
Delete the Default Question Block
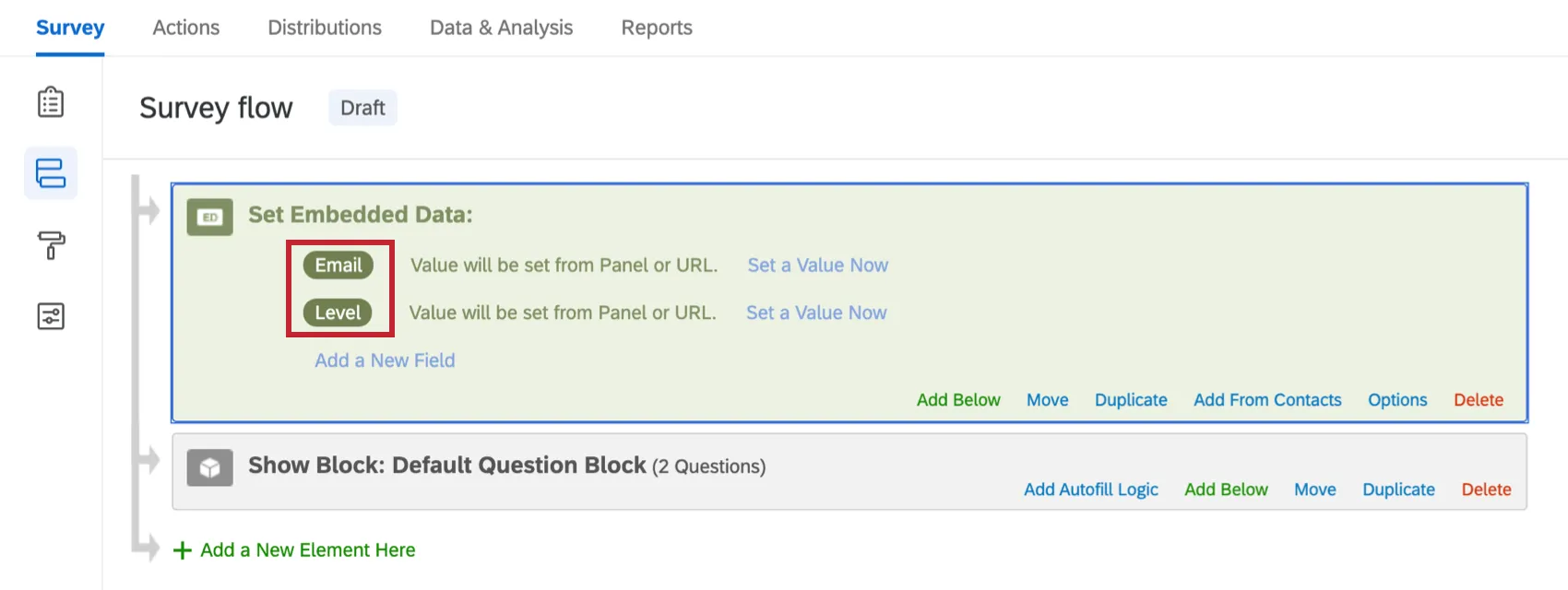(1485, 490)
